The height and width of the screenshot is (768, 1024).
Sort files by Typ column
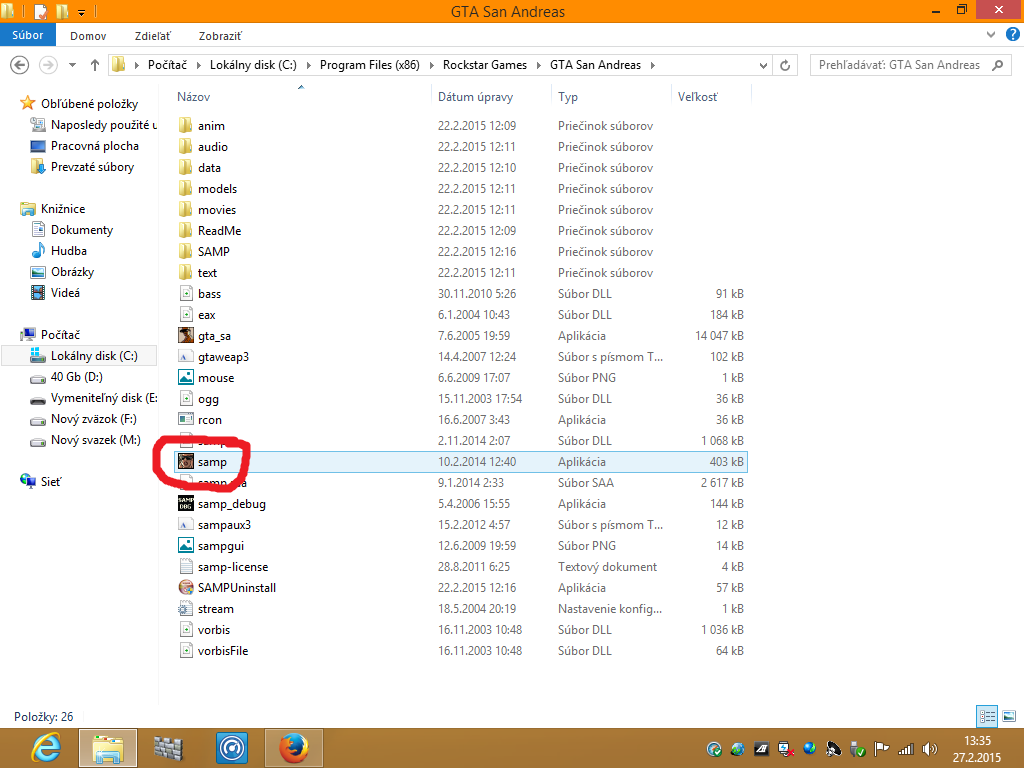[568, 97]
